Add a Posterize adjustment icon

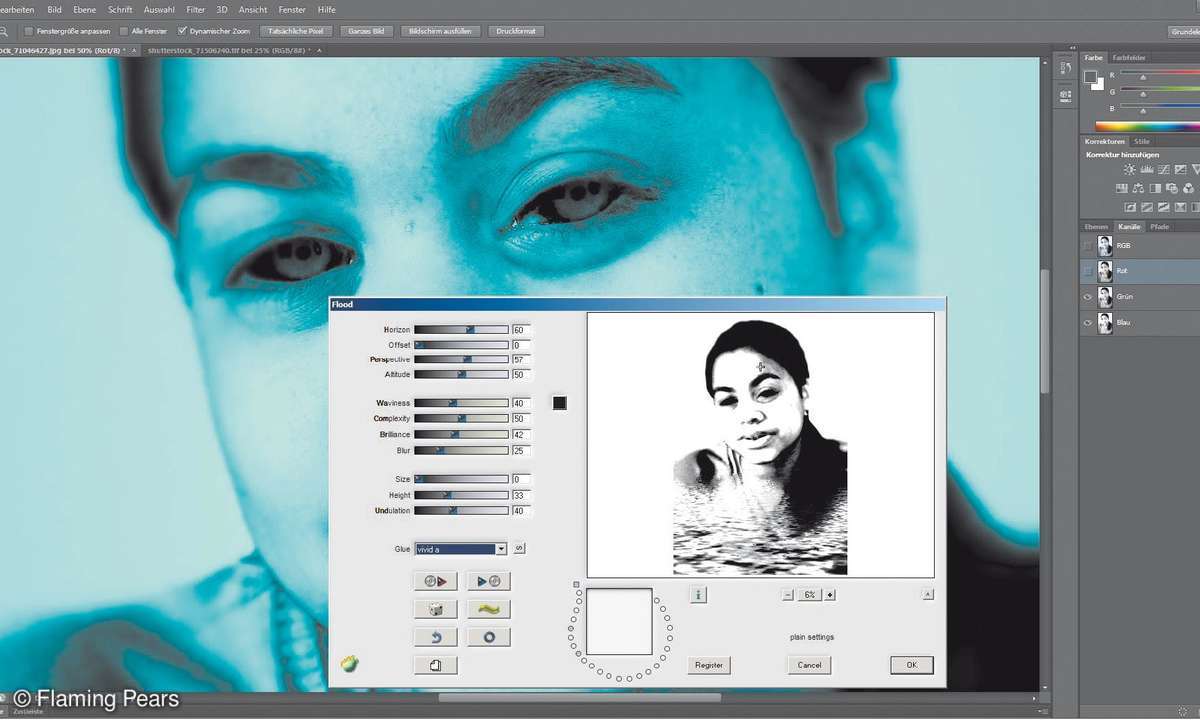(1148, 207)
